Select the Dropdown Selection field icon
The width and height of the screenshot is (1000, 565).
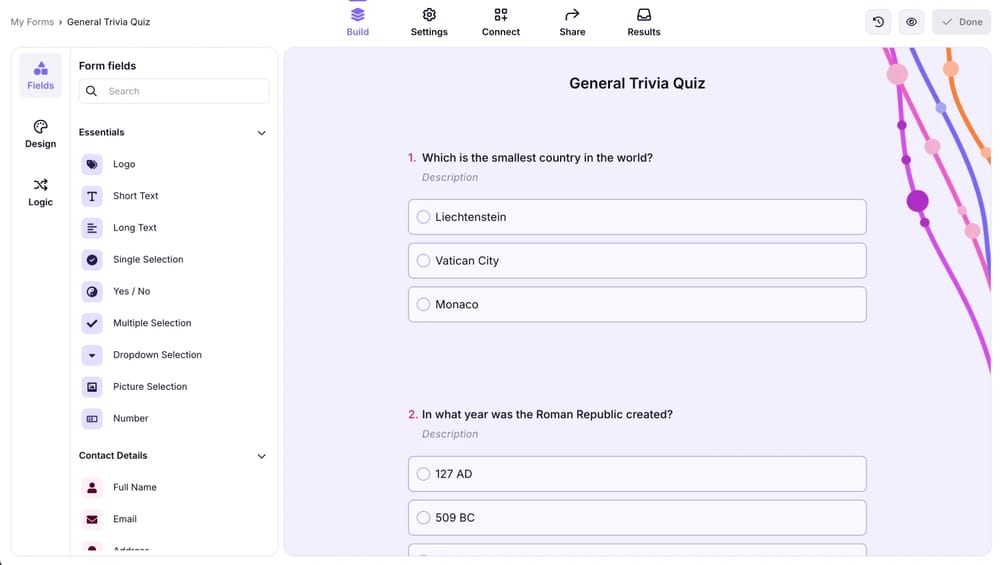click(92, 355)
